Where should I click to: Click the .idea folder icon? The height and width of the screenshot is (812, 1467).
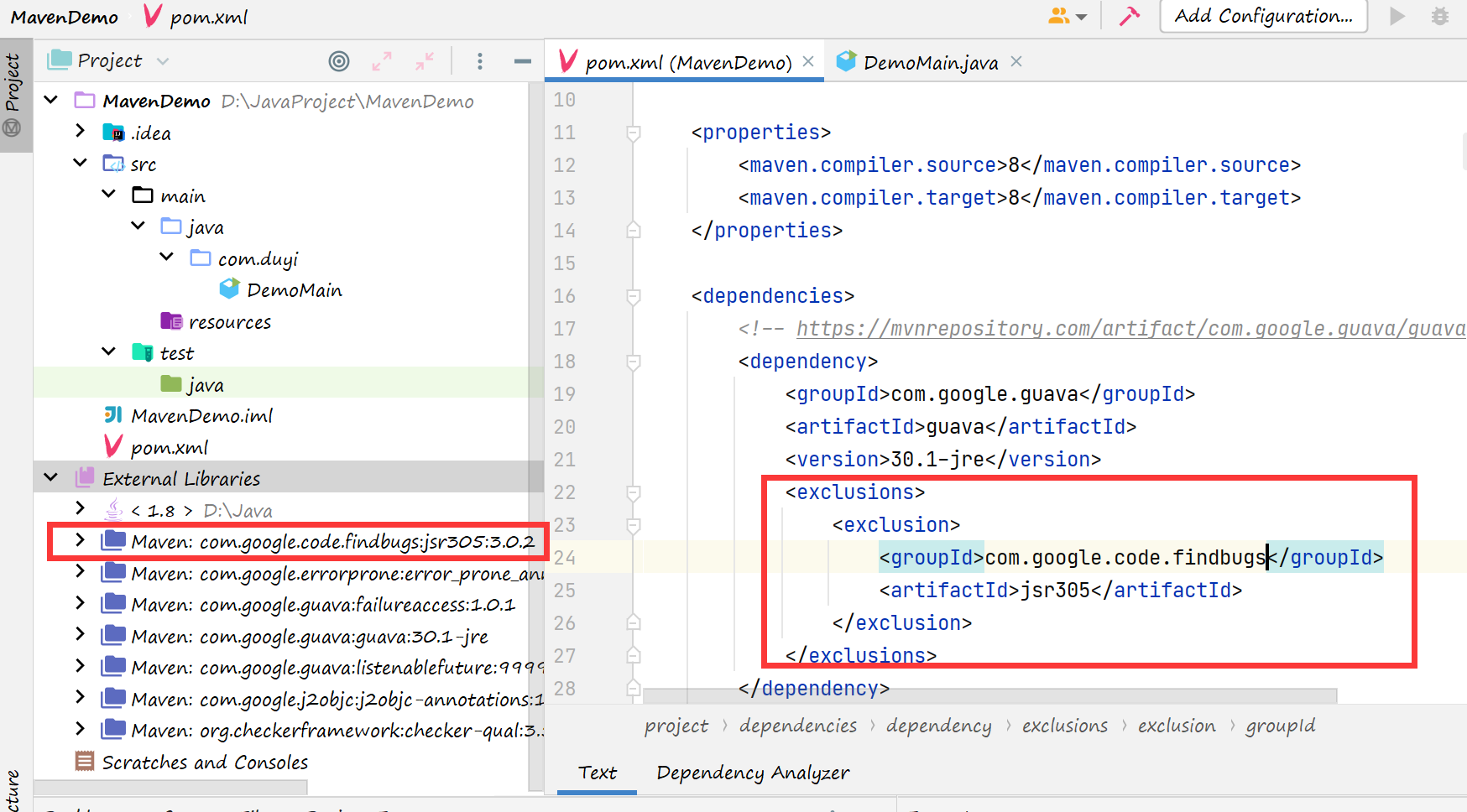tap(113, 133)
